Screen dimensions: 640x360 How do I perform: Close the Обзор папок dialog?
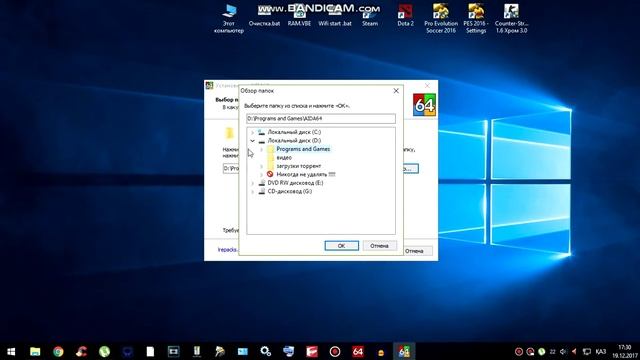pyautogui.click(x=396, y=91)
